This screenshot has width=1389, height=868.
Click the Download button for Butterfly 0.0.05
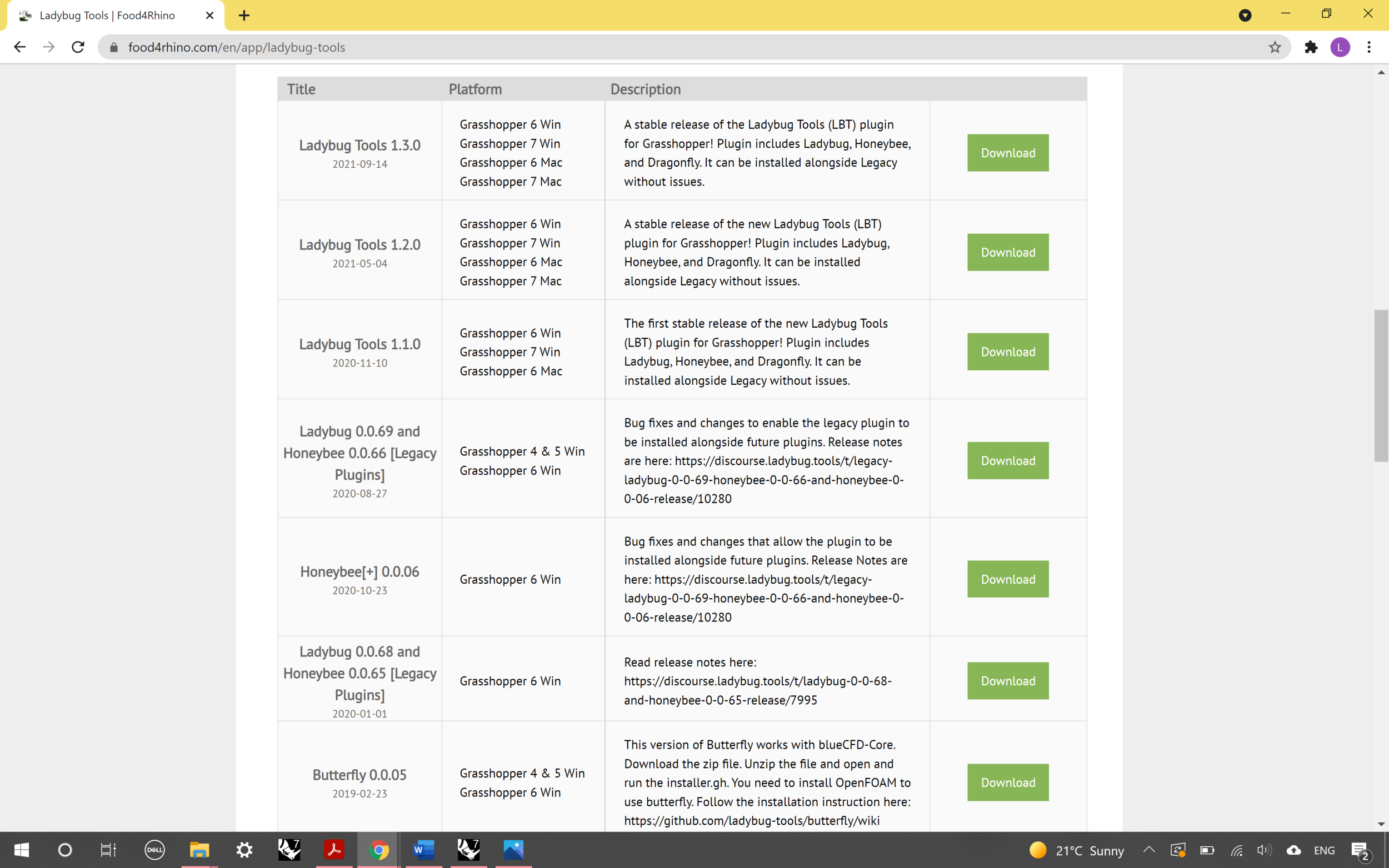[x=1007, y=782]
